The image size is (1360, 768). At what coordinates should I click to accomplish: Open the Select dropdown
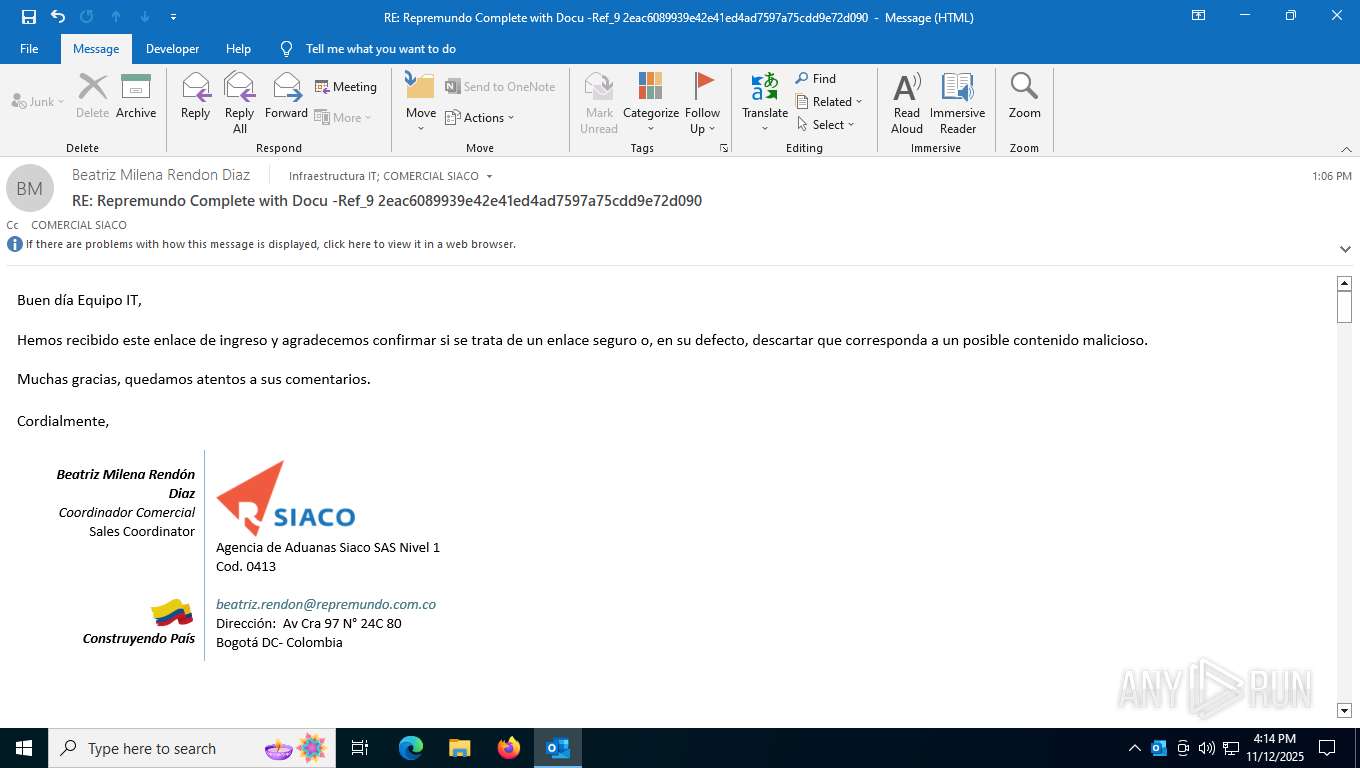click(x=826, y=125)
